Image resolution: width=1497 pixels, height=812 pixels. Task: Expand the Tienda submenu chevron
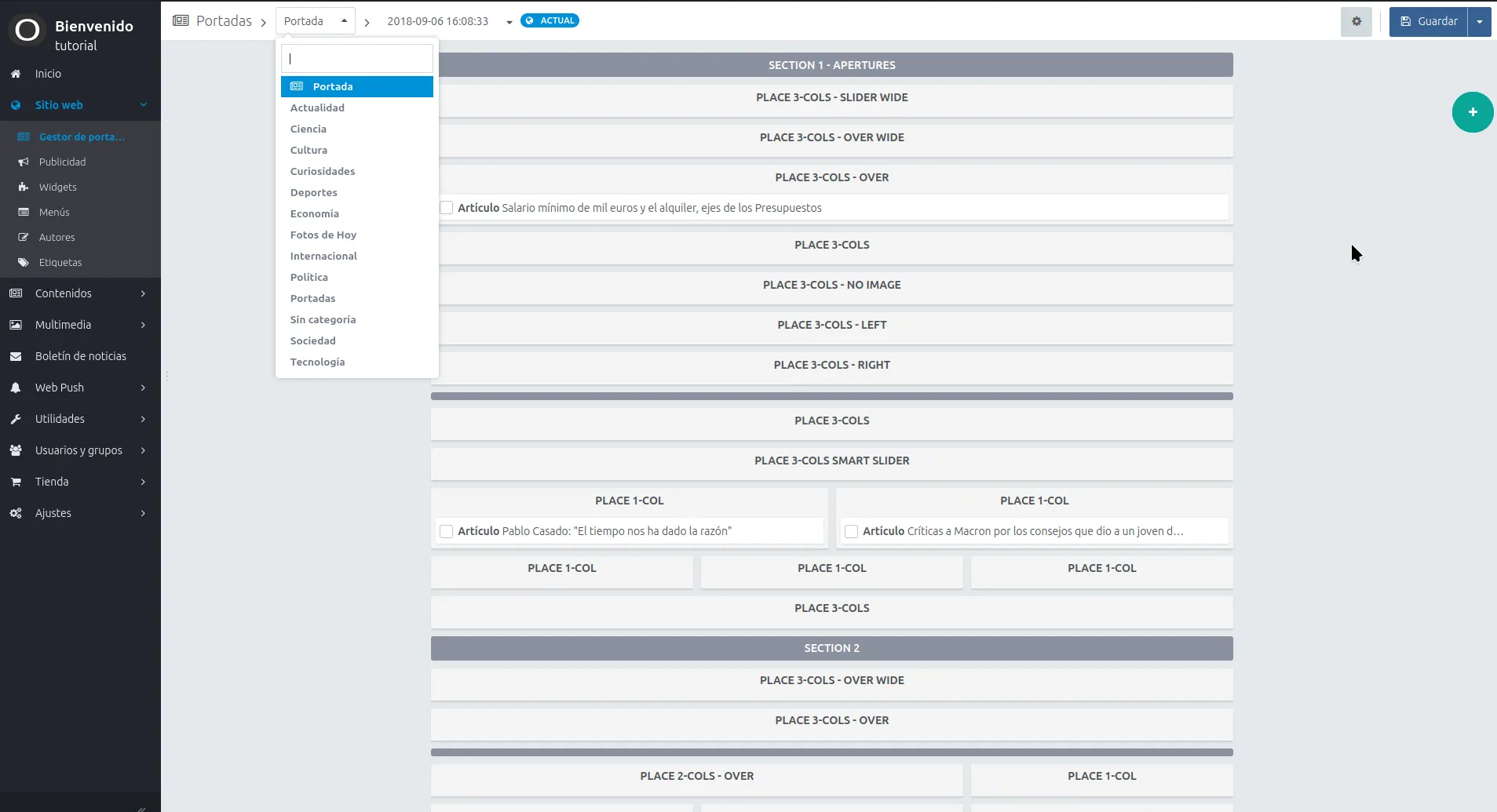click(x=144, y=482)
